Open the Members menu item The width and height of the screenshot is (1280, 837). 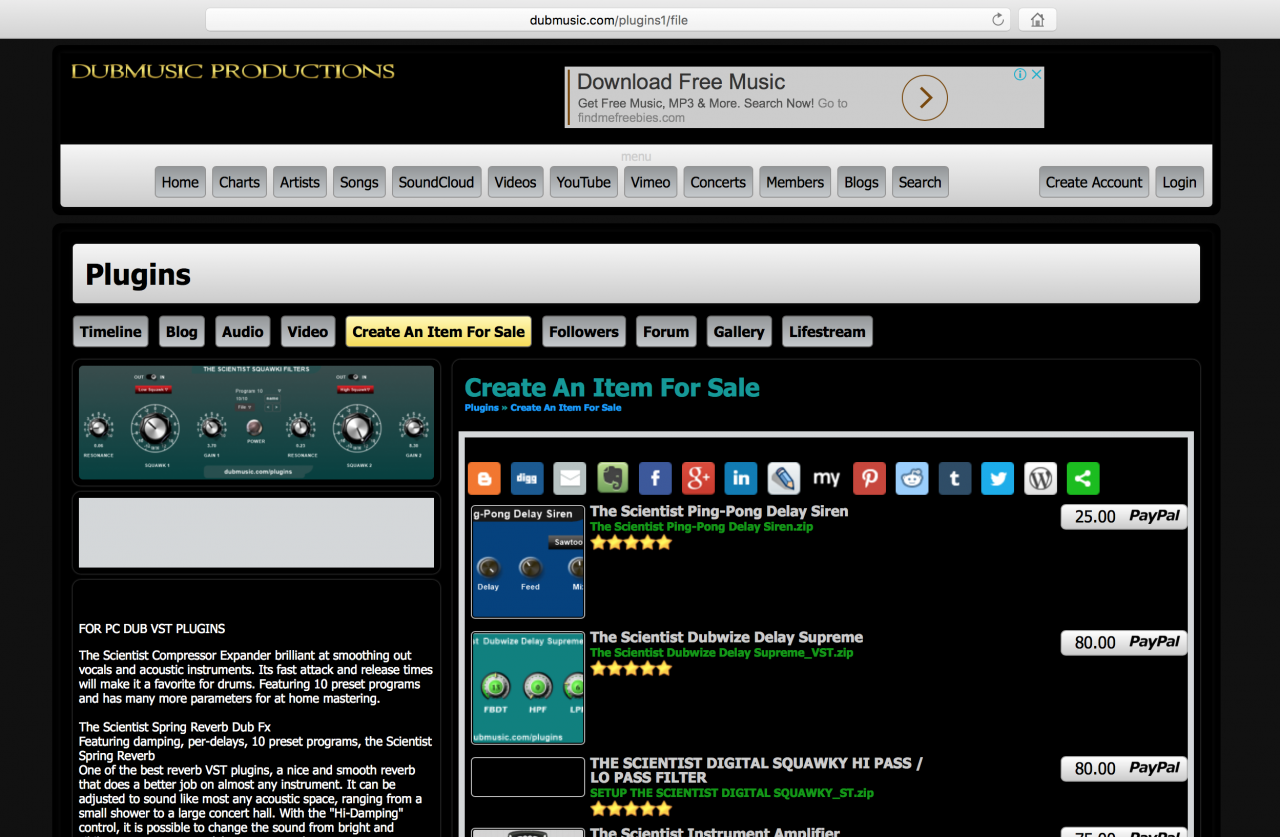pyautogui.click(x=795, y=182)
